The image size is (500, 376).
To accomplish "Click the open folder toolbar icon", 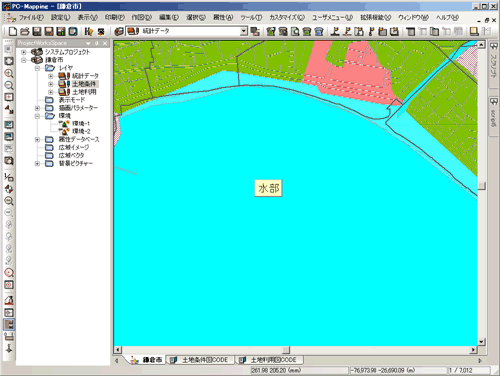I will [x=25, y=31].
